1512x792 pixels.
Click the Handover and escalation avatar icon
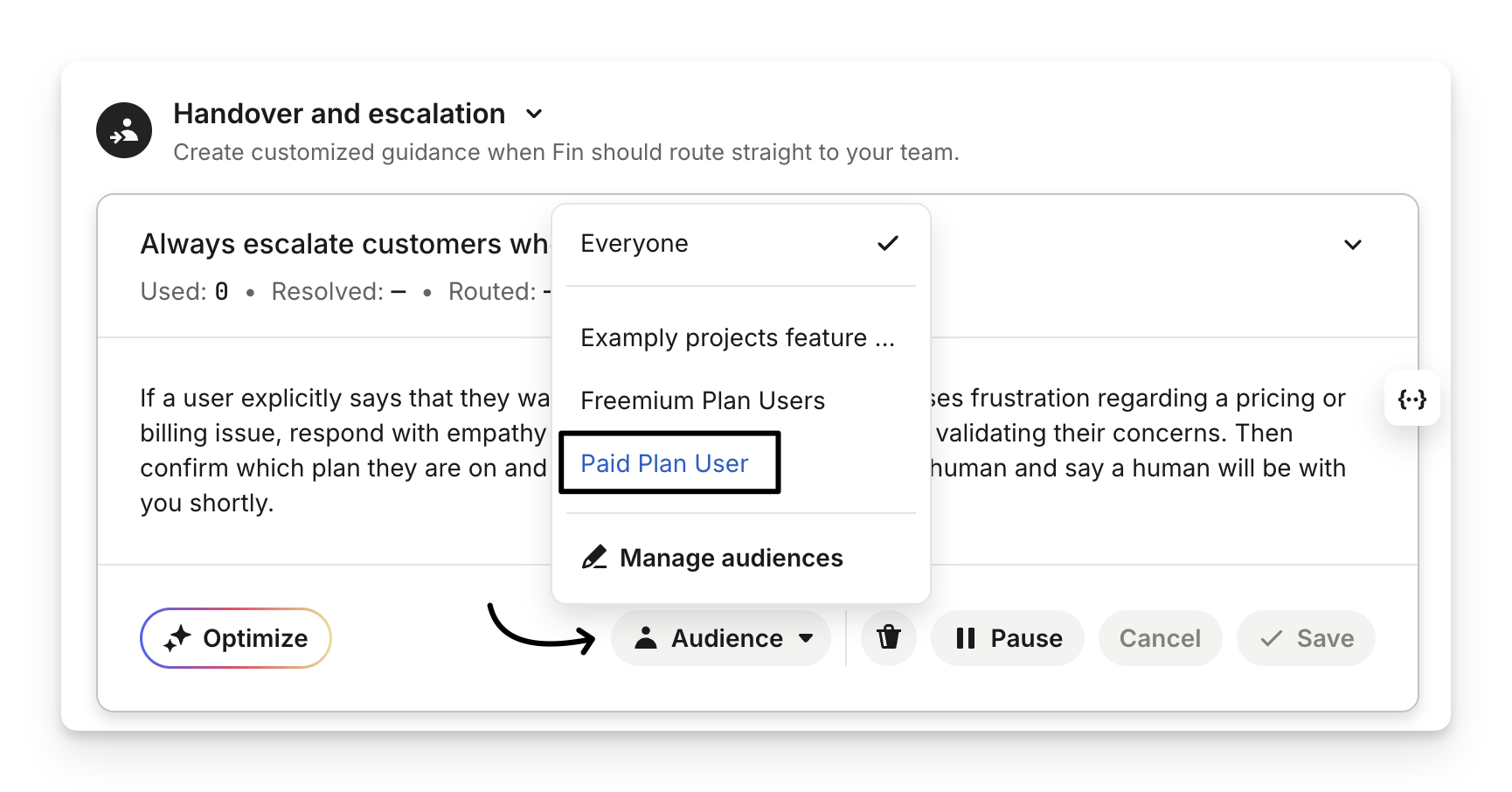(x=124, y=130)
